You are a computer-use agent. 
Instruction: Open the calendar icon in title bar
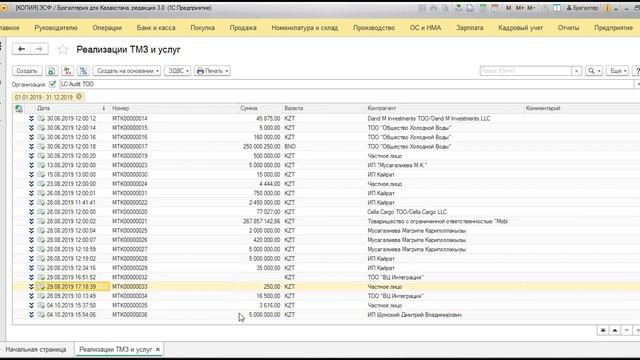point(494,8)
